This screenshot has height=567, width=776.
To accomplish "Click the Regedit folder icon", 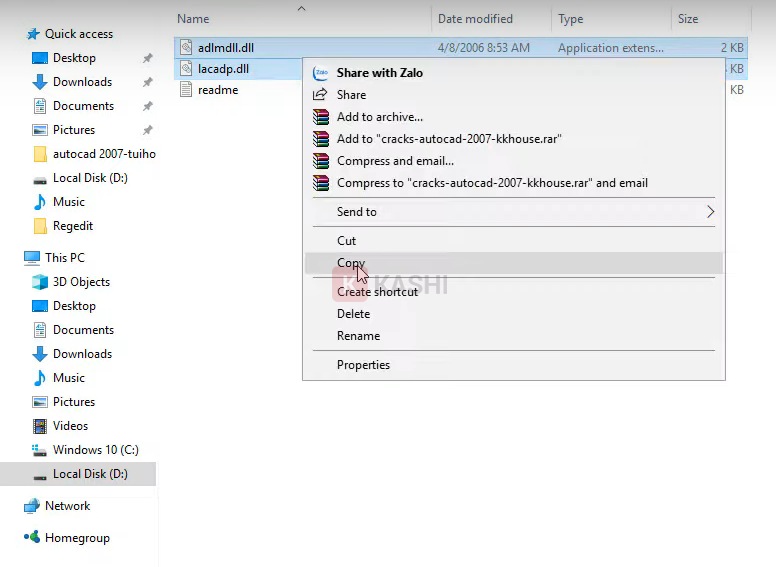I will coord(40,226).
